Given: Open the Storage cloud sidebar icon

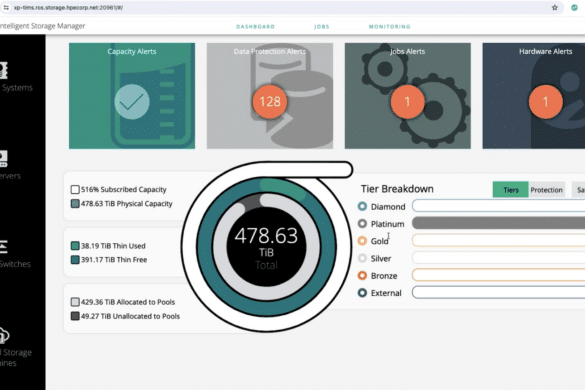Looking at the screenshot, I should [4, 335].
